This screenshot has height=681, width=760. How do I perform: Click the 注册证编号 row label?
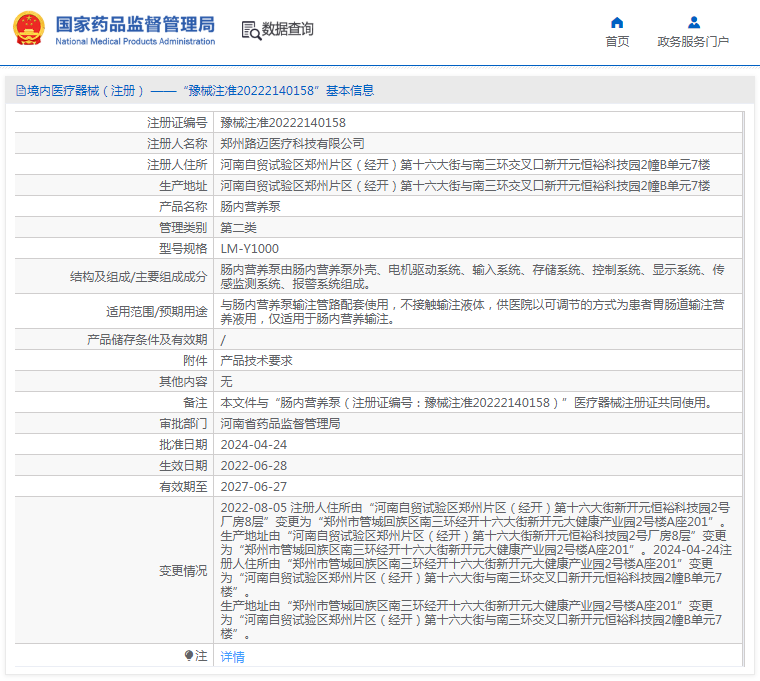(177, 123)
